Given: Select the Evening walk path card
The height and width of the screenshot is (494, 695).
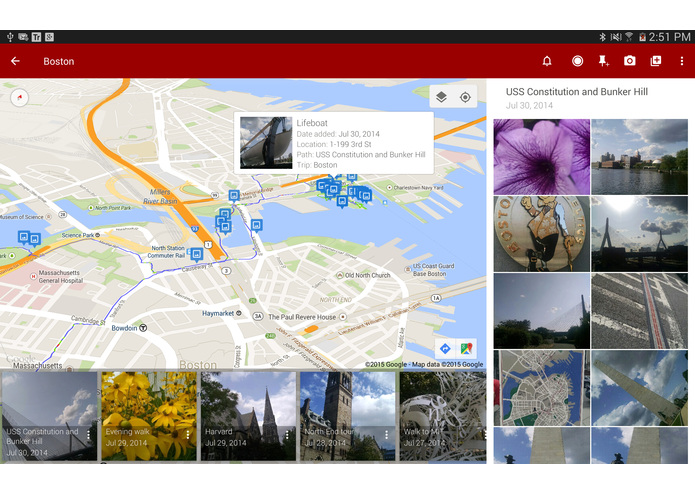Looking at the screenshot, I should coord(149,416).
